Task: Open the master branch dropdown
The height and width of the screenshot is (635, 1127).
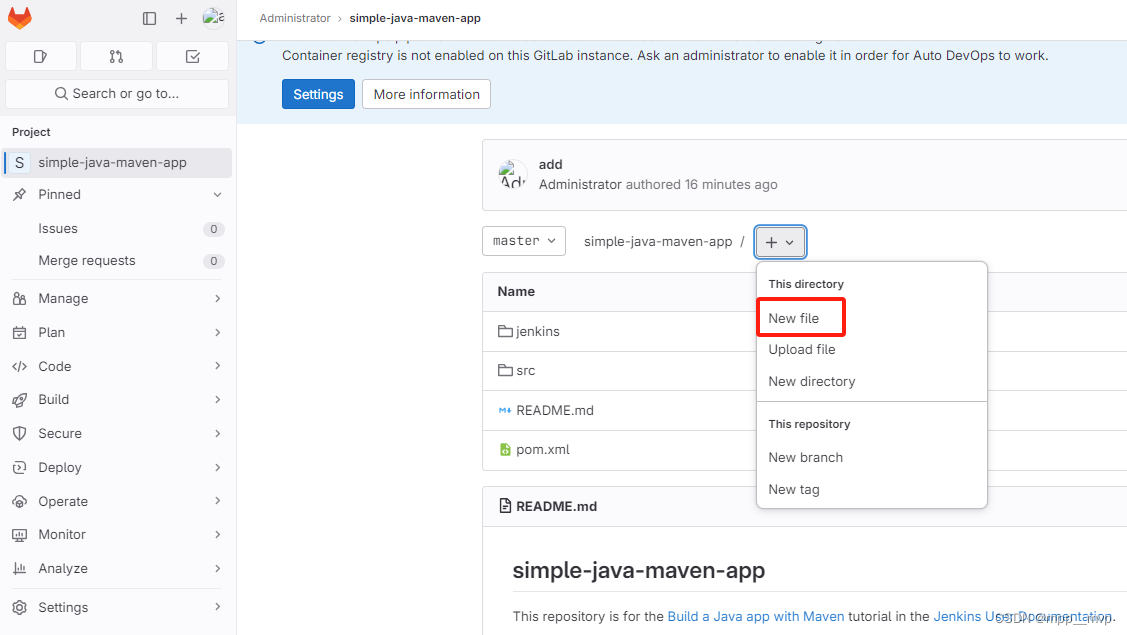Action: [523, 241]
